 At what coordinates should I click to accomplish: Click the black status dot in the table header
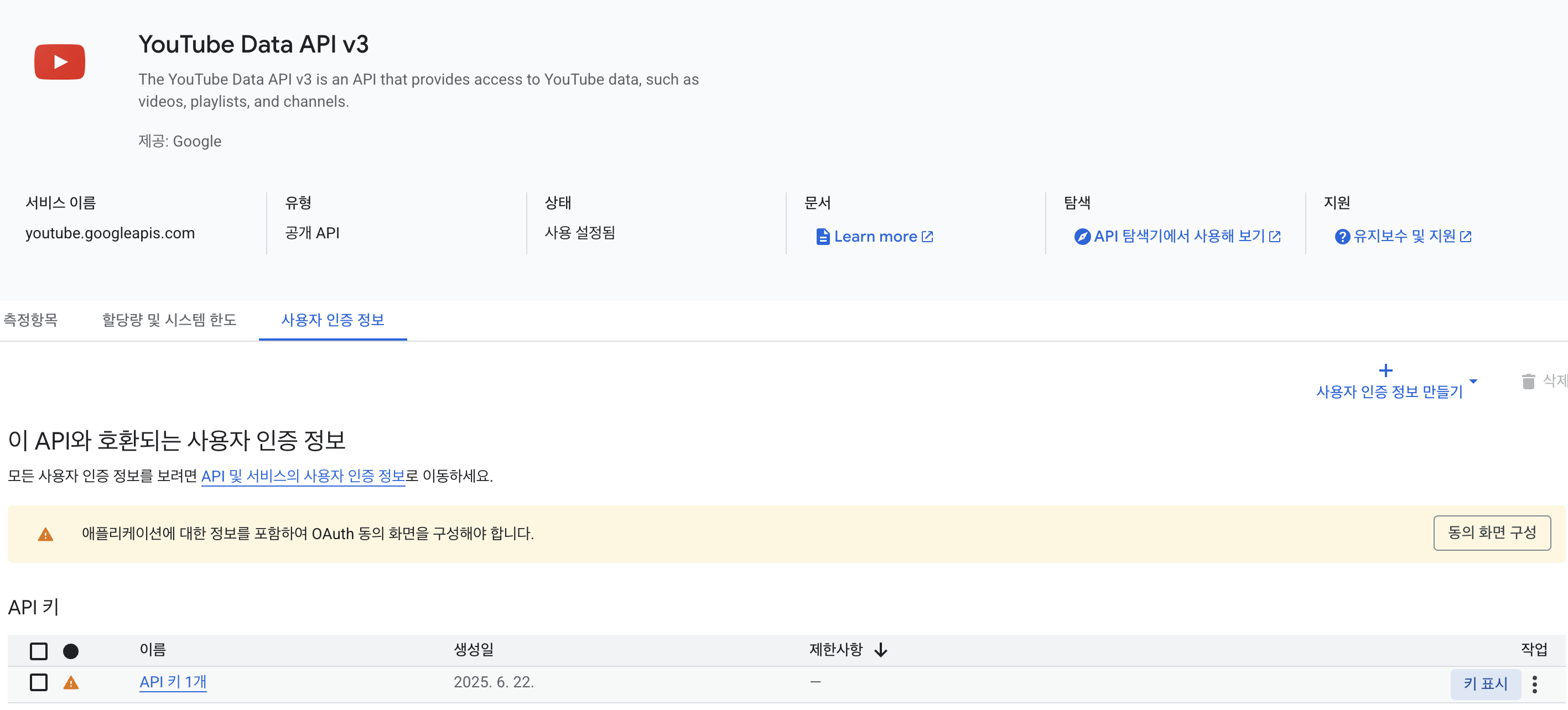[71, 651]
